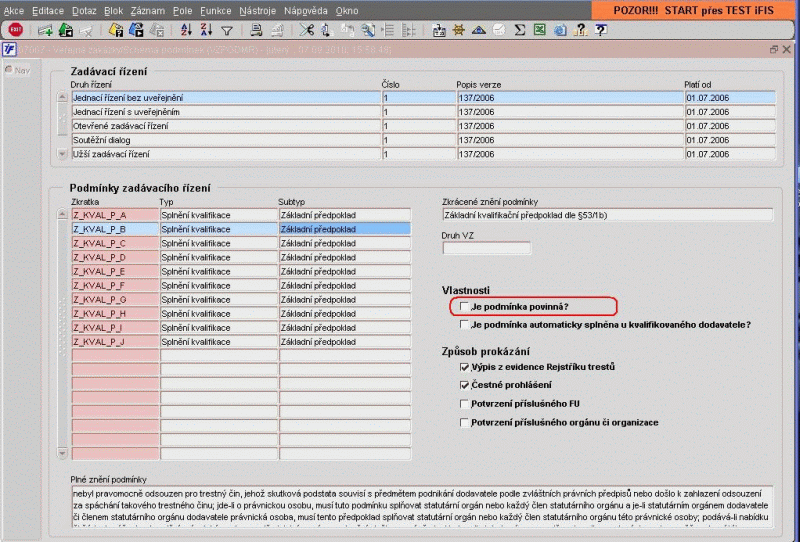This screenshot has height=542, width=800.
Task: Uncheck the 'Čestné prohlášení' checkbox
Action: point(464,385)
